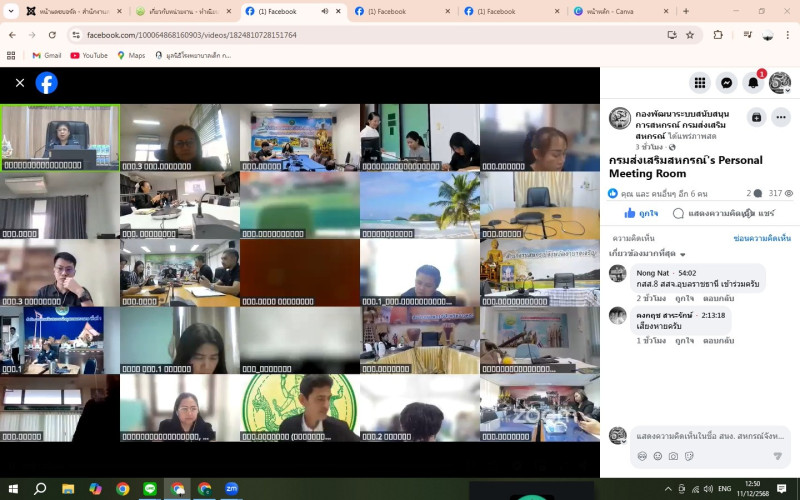Click the camera icon to attach photo
This screenshot has width=800, height=500.
[x=673, y=456]
